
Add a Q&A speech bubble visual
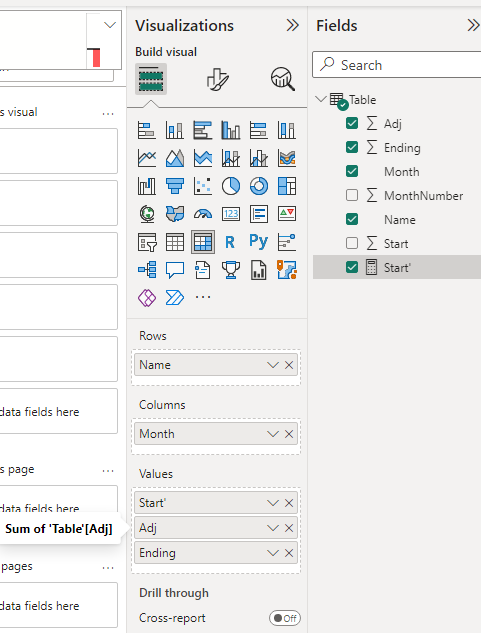click(x=174, y=270)
